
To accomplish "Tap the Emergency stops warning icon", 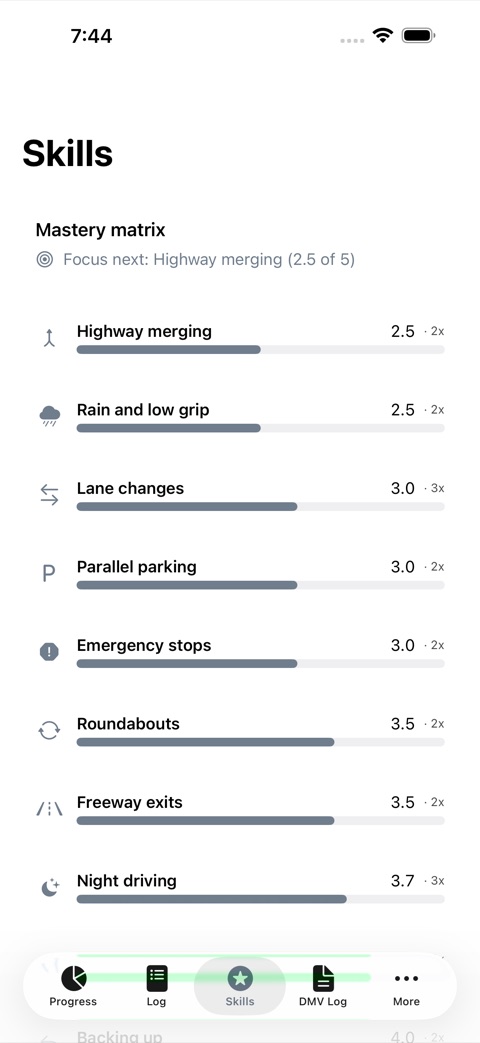I will [x=49, y=652].
